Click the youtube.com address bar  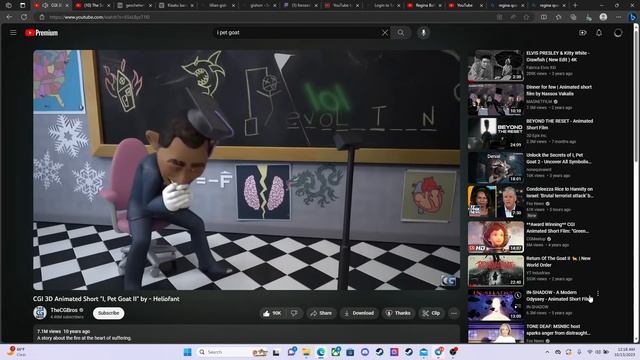click(261, 17)
